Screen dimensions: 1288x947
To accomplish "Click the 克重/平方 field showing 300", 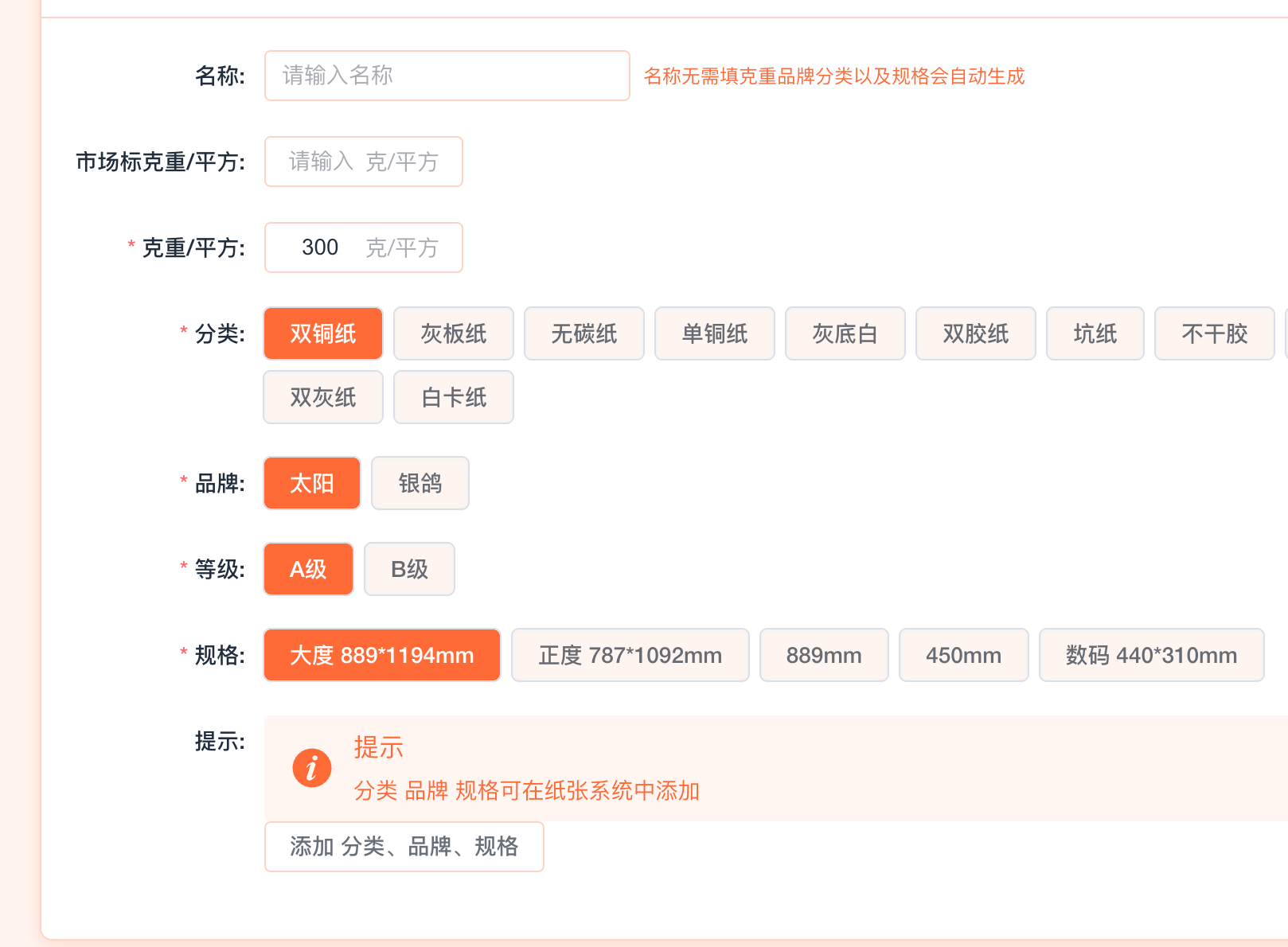I will (363, 247).
